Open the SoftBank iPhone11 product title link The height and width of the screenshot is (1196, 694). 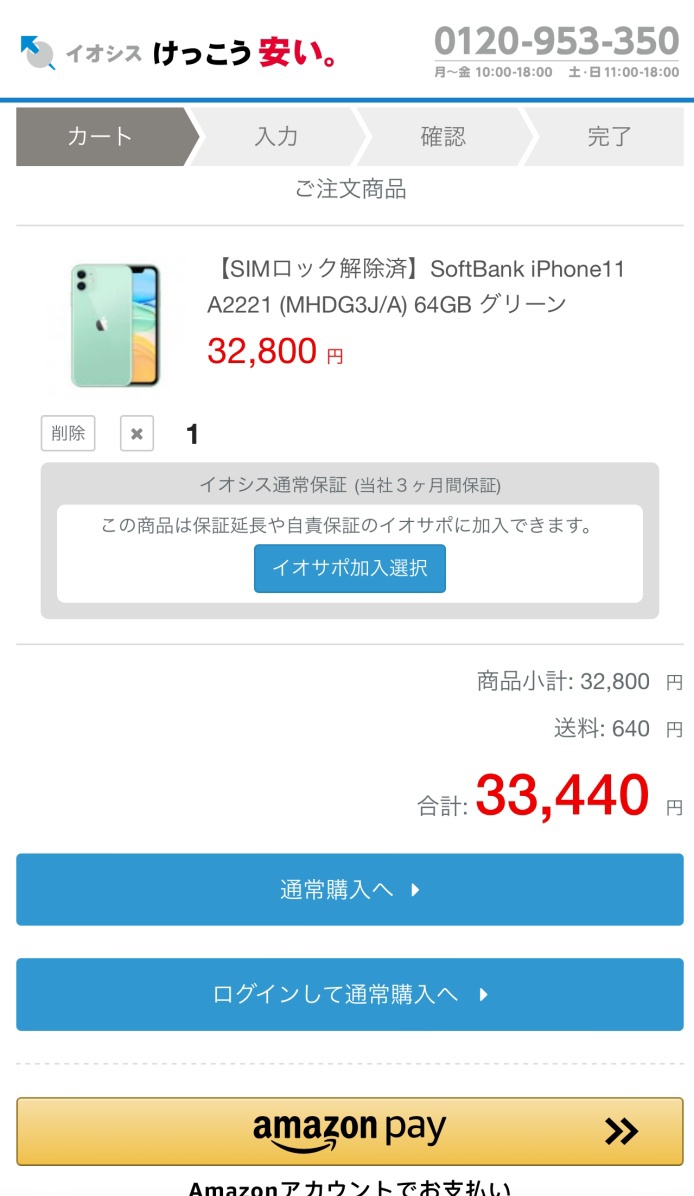(x=416, y=286)
